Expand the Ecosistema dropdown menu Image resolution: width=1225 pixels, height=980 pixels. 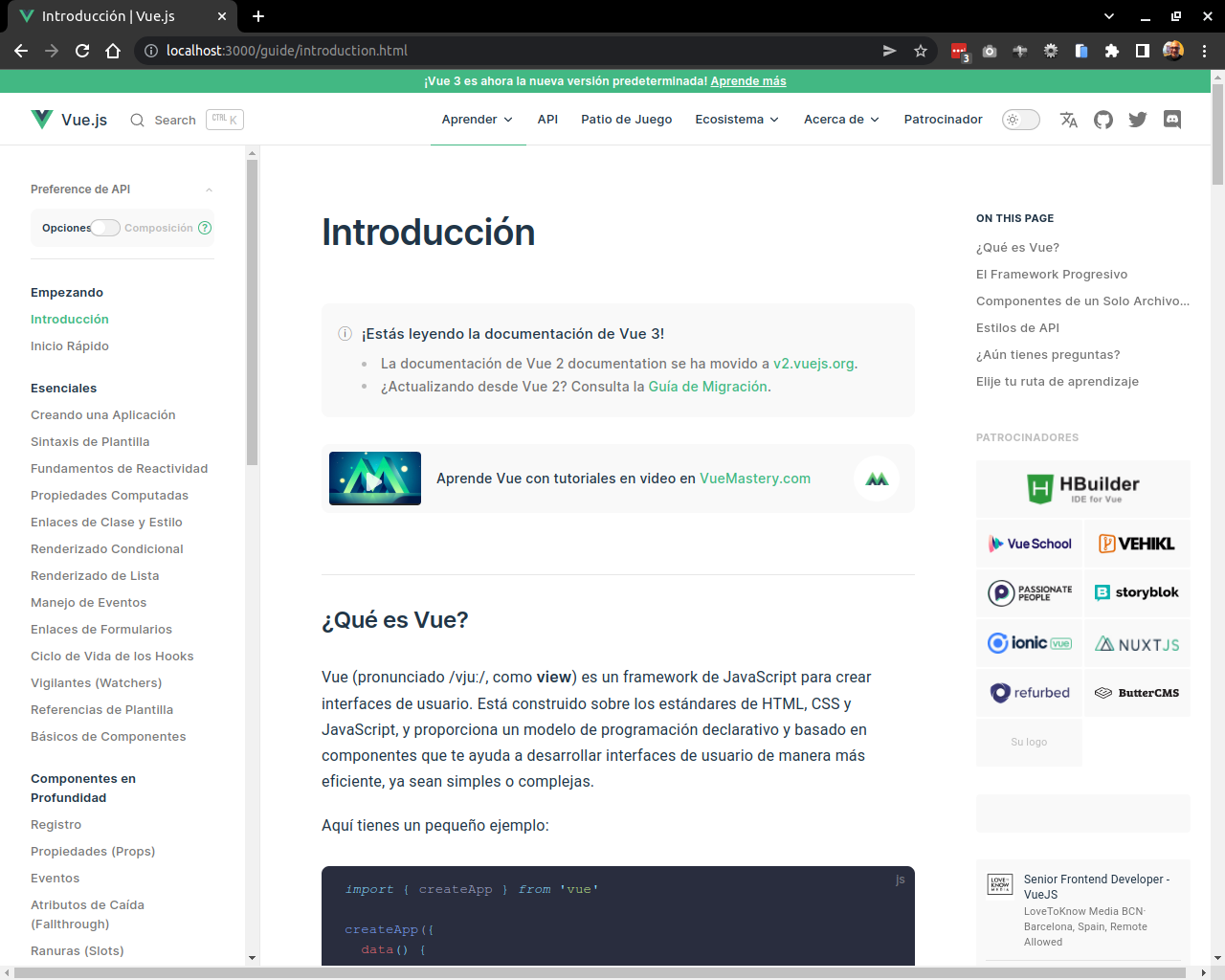(737, 120)
